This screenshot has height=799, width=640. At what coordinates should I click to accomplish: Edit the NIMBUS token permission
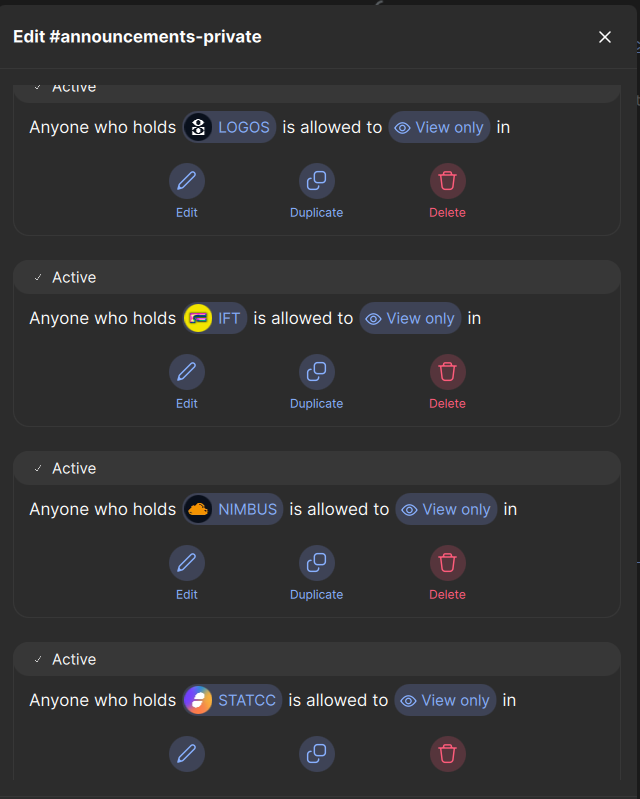point(187,564)
